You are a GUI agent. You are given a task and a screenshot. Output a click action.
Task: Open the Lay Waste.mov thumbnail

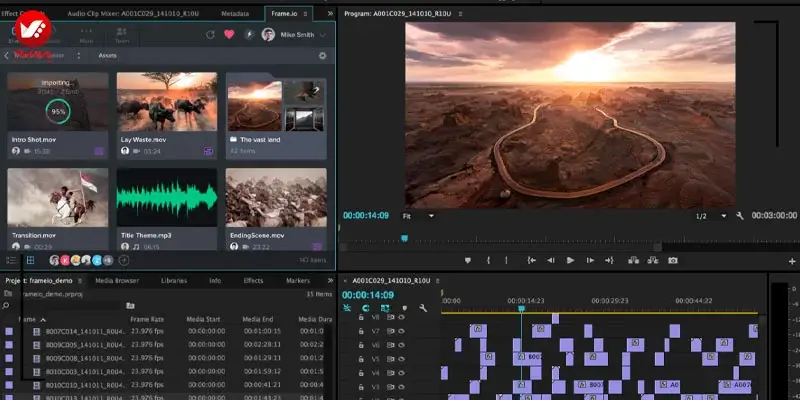point(167,102)
